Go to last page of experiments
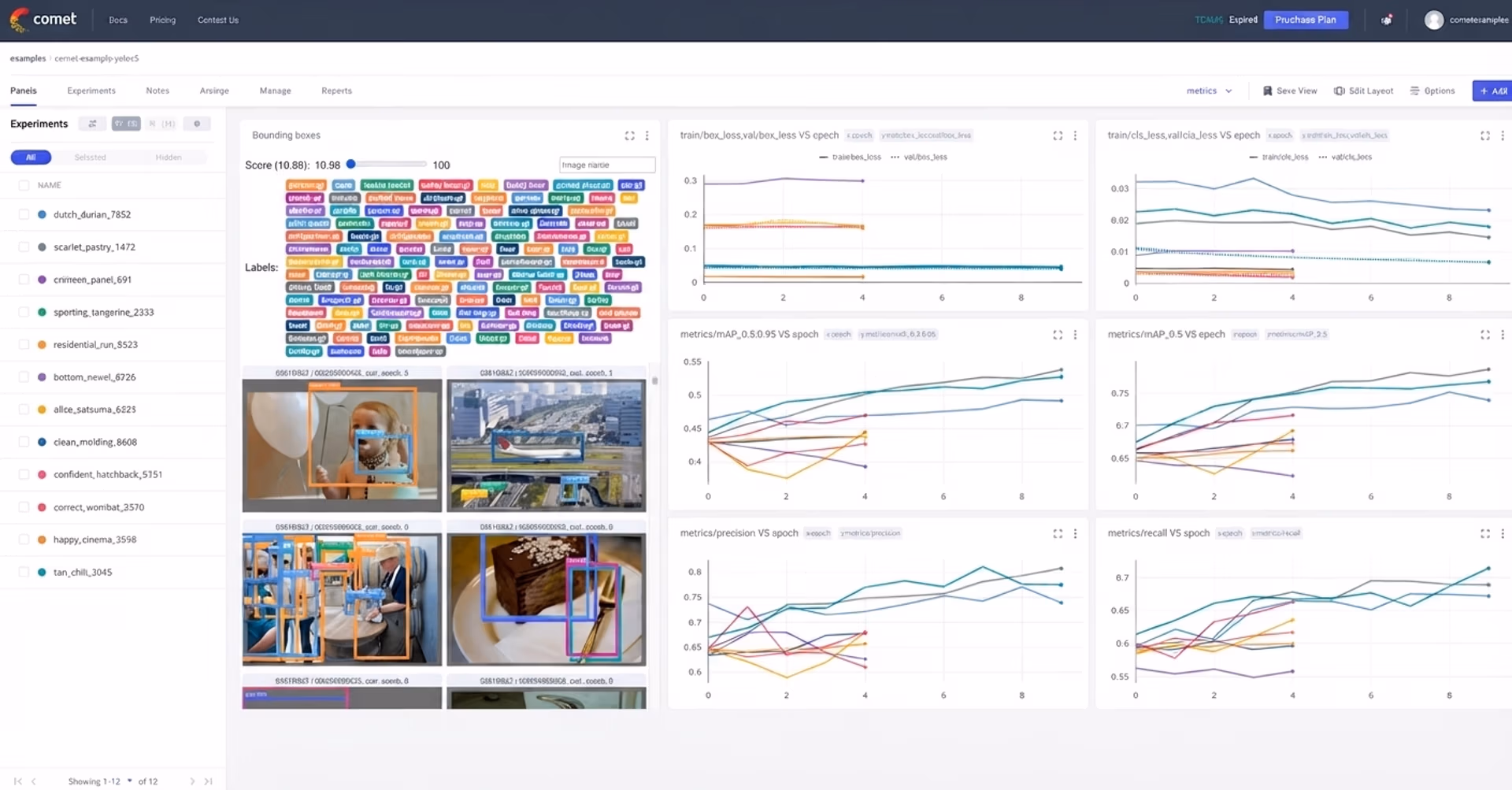Viewport: 1512px width, 790px height. [208, 781]
